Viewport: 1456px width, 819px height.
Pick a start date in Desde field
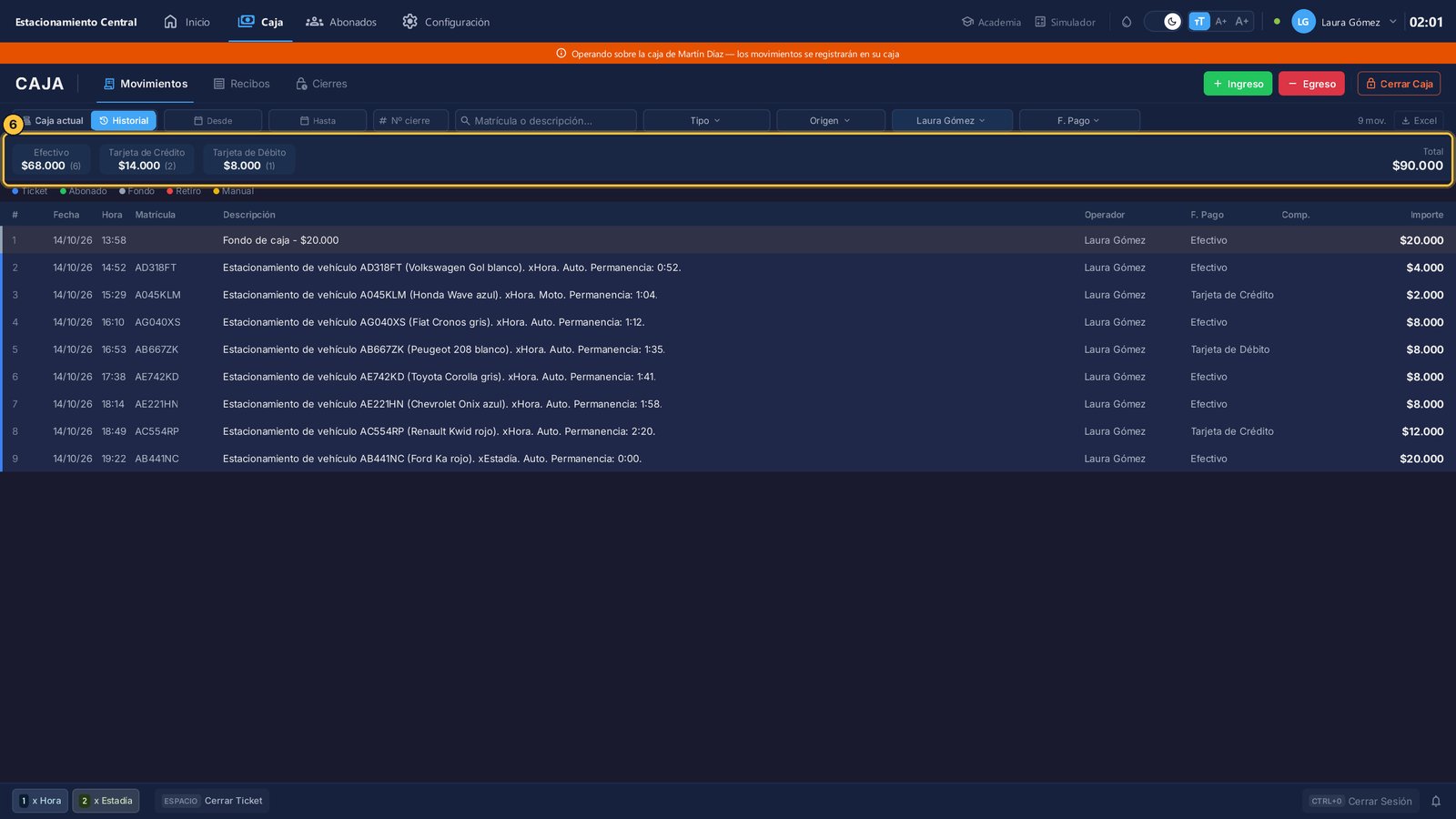click(x=213, y=120)
